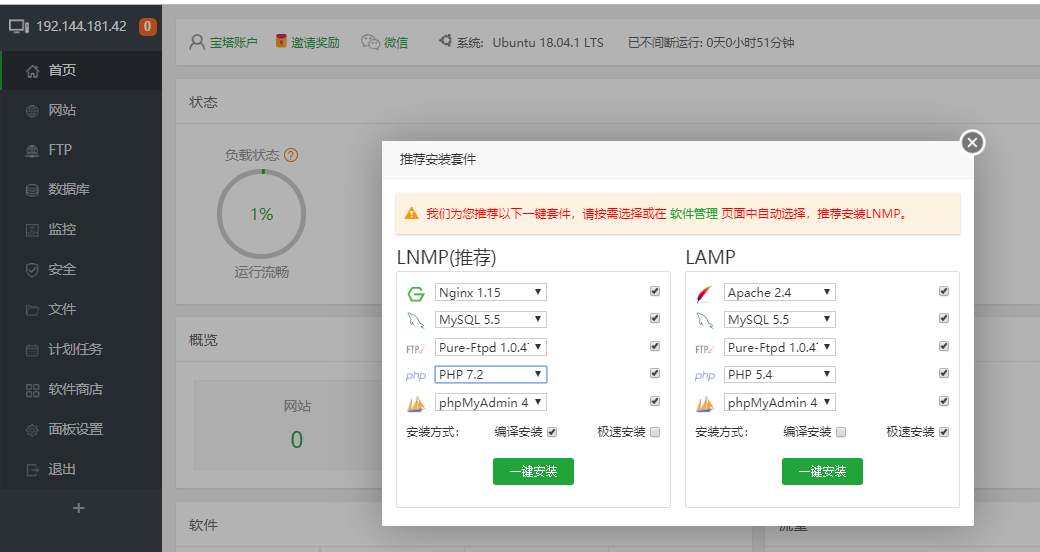Click the user icon beside 宝塔账户
Image resolution: width=1040 pixels, height=552 pixels.
[196, 42]
